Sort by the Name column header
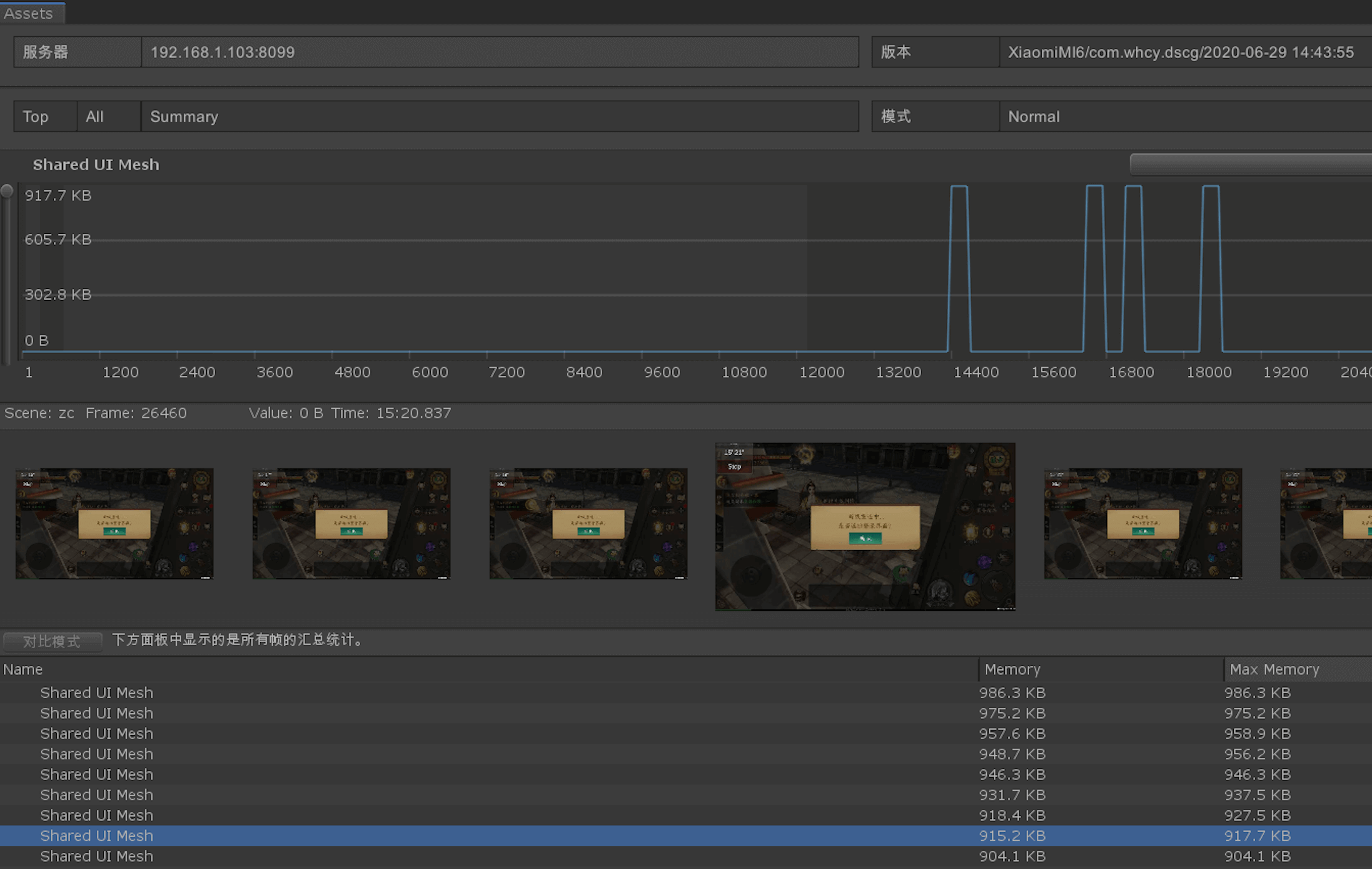This screenshot has width=1372, height=869. click(23, 669)
